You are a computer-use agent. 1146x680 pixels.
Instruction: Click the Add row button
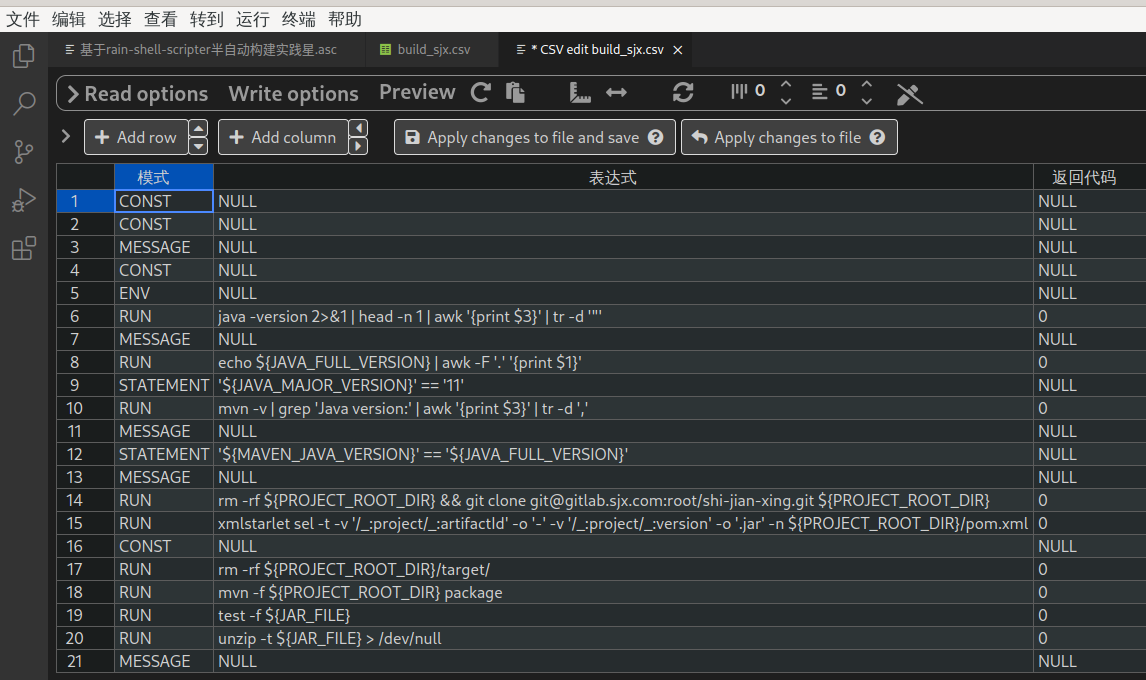[134, 138]
